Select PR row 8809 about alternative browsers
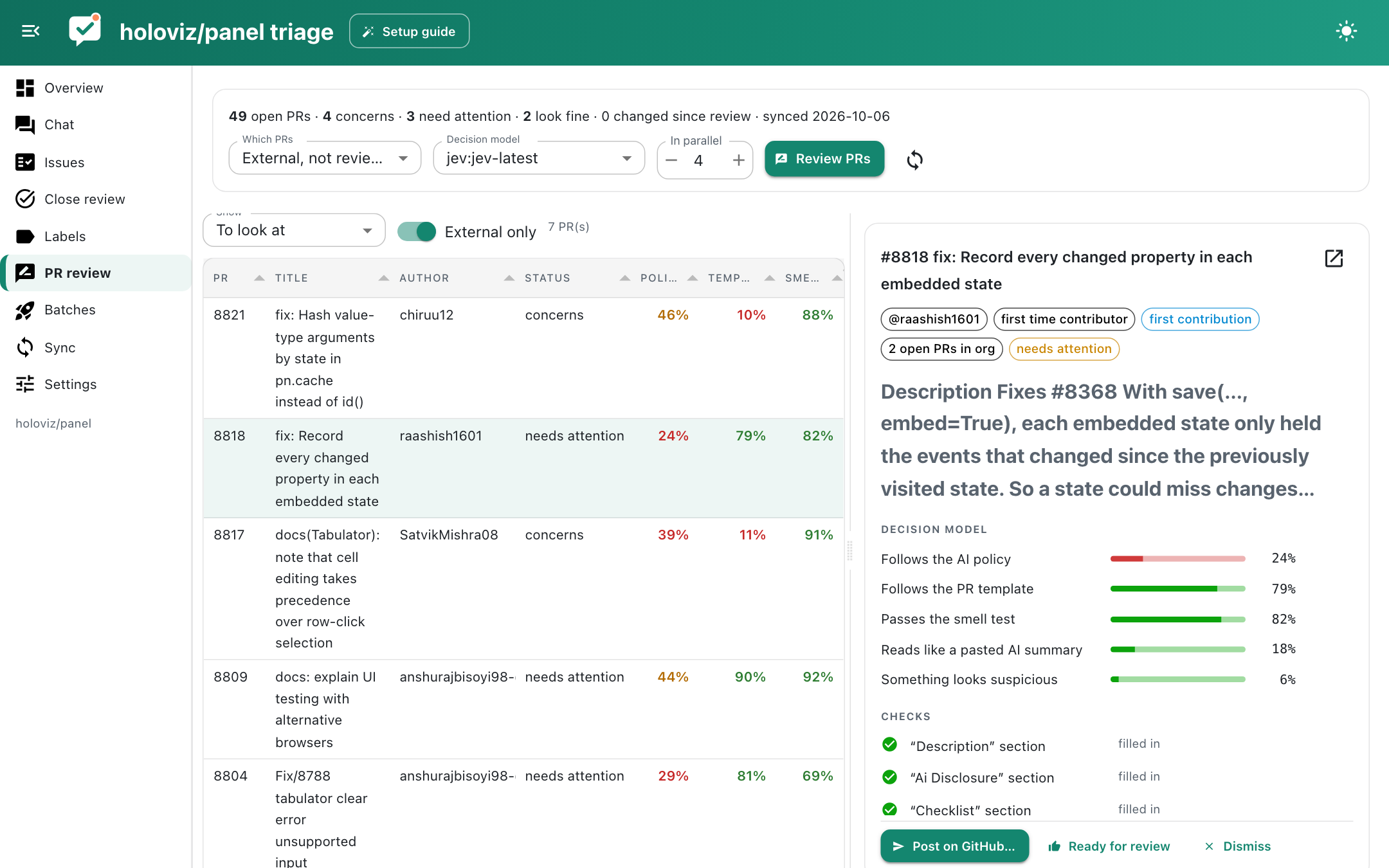Image resolution: width=1389 pixels, height=868 pixels. click(x=523, y=710)
